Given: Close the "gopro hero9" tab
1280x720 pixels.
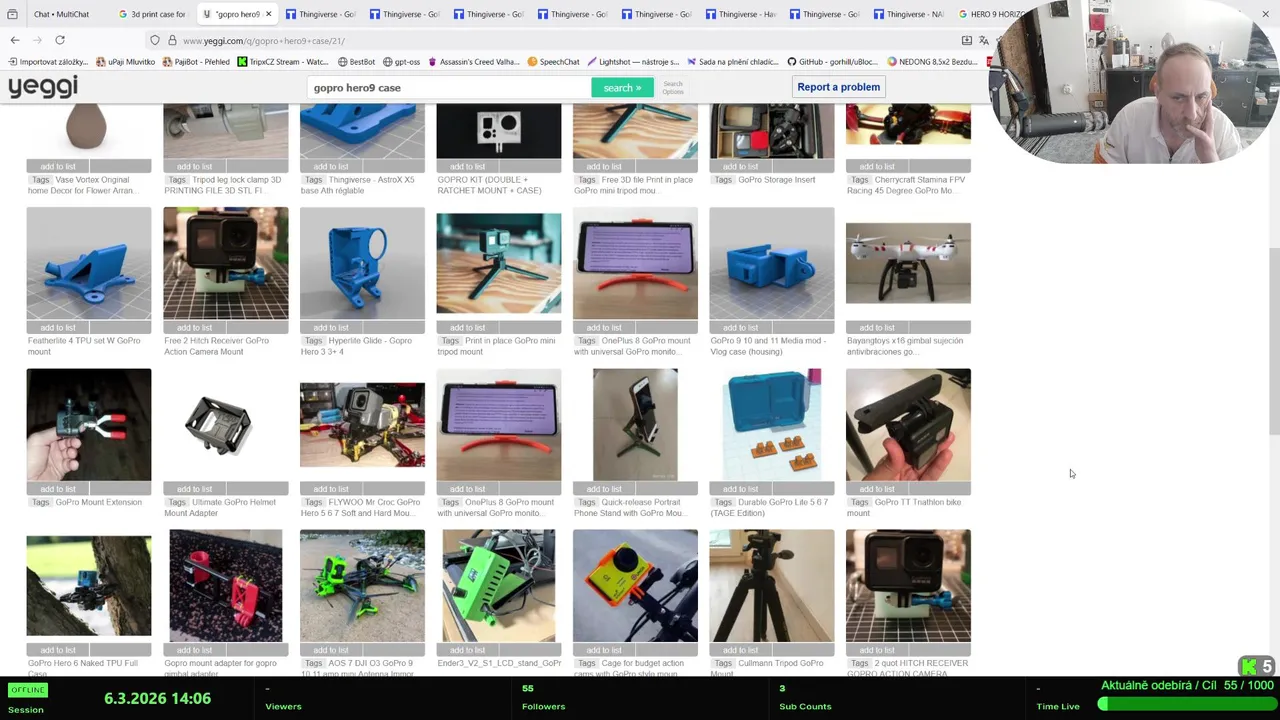Looking at the screenshot, I should pyautogui.click(x=268, y=14).
